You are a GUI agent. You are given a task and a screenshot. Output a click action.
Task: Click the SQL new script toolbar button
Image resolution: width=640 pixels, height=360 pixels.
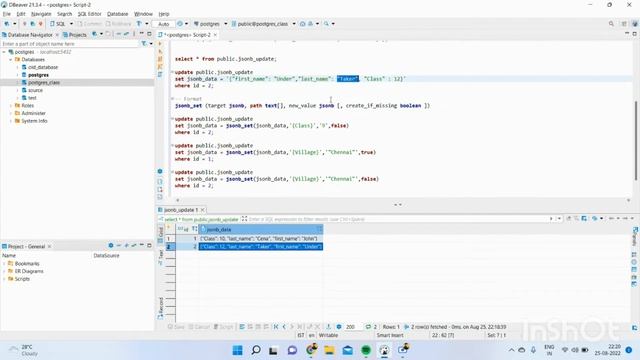point(58,24)
